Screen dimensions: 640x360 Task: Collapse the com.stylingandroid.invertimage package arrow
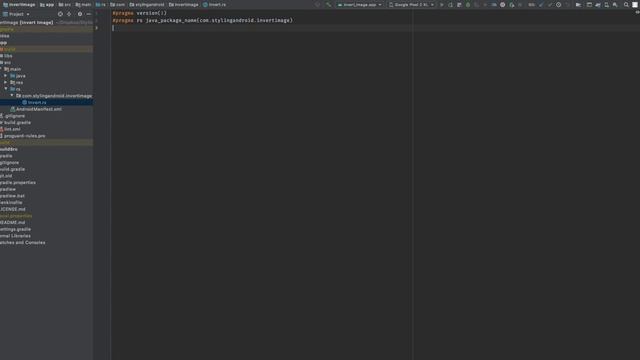[12, 96]
